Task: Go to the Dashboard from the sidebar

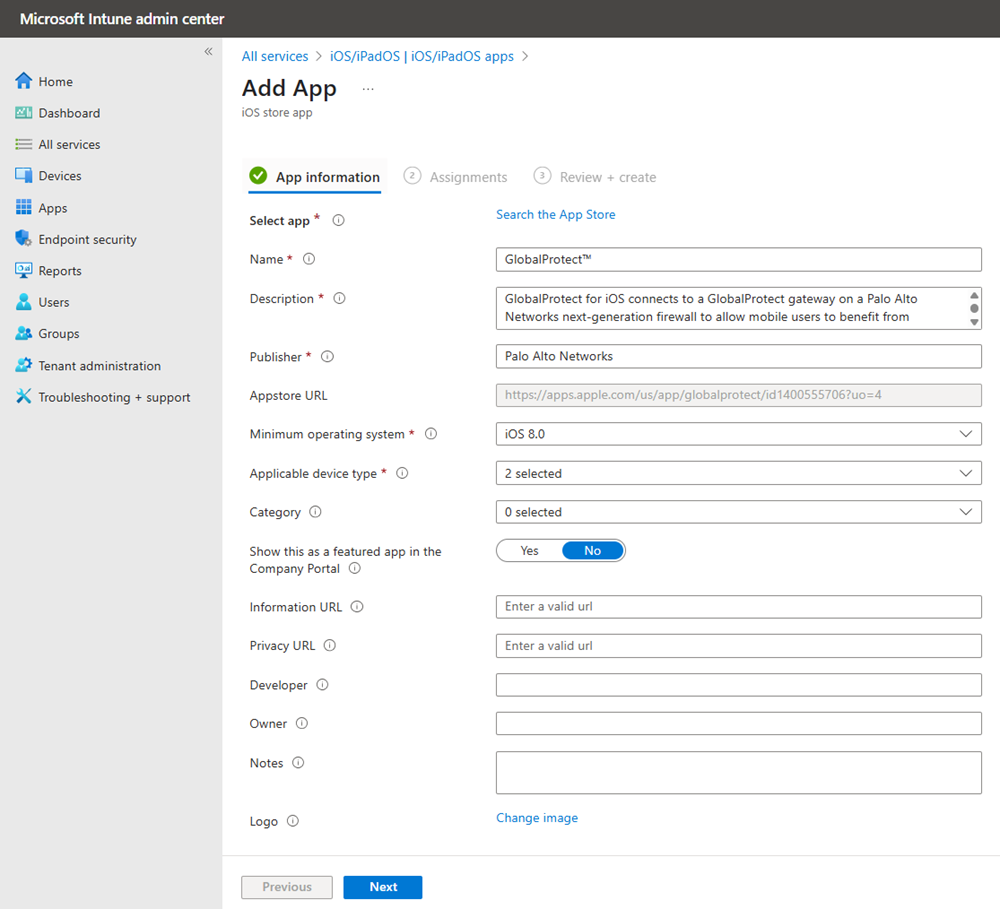Action: pos(67,112)
